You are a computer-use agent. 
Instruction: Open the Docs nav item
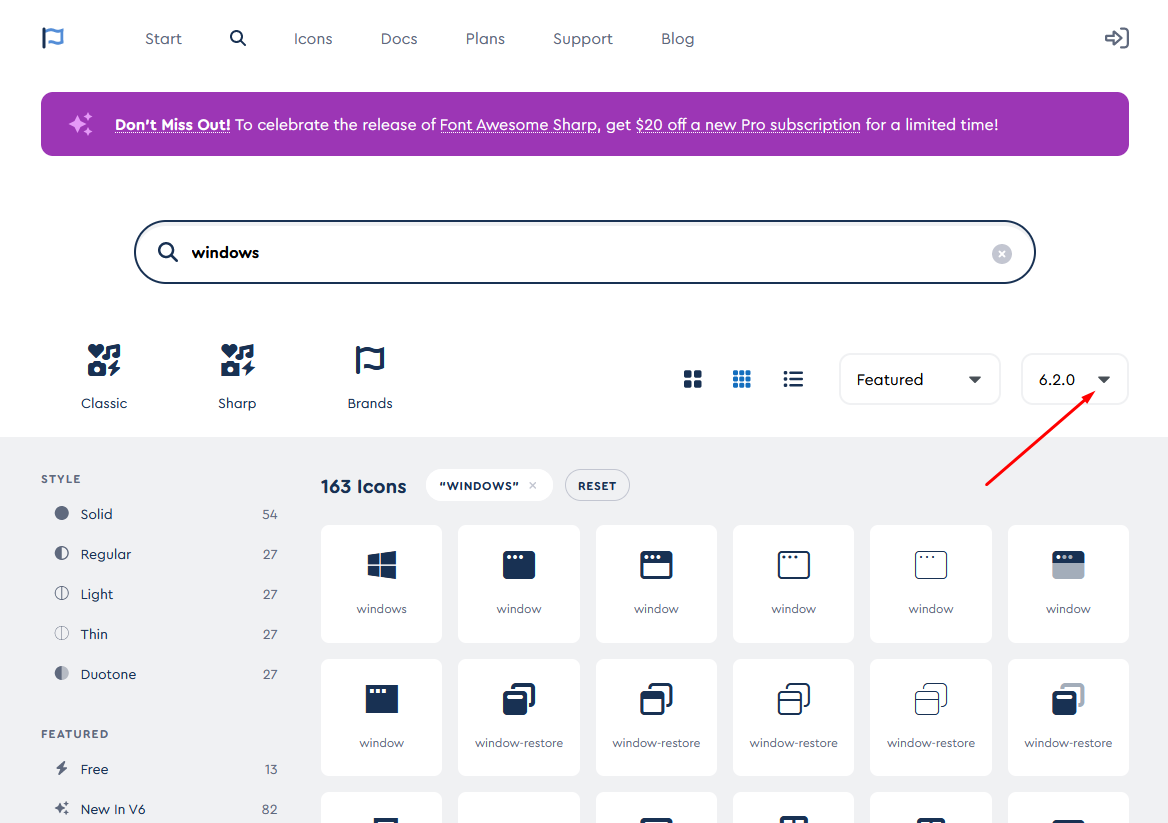[399, 39]
